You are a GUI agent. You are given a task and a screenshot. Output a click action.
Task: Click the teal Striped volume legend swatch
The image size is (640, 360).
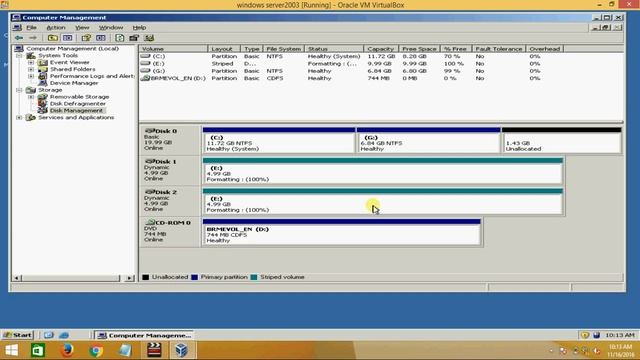coord(254,277)
